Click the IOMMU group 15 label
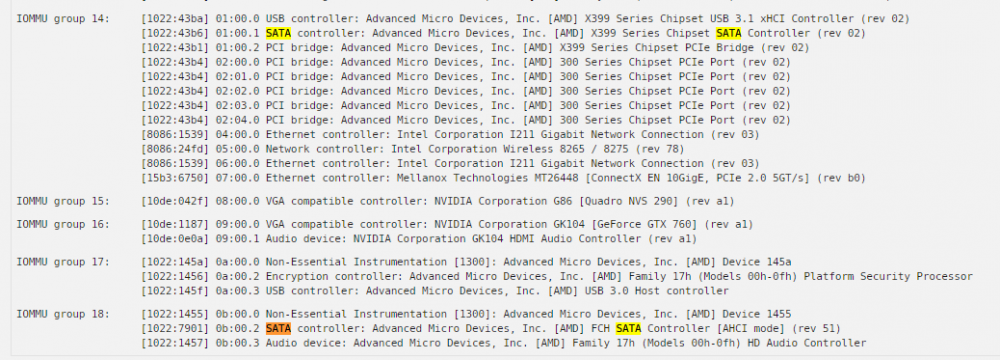This screenshot has height=360, width=1000. [63, 202]
